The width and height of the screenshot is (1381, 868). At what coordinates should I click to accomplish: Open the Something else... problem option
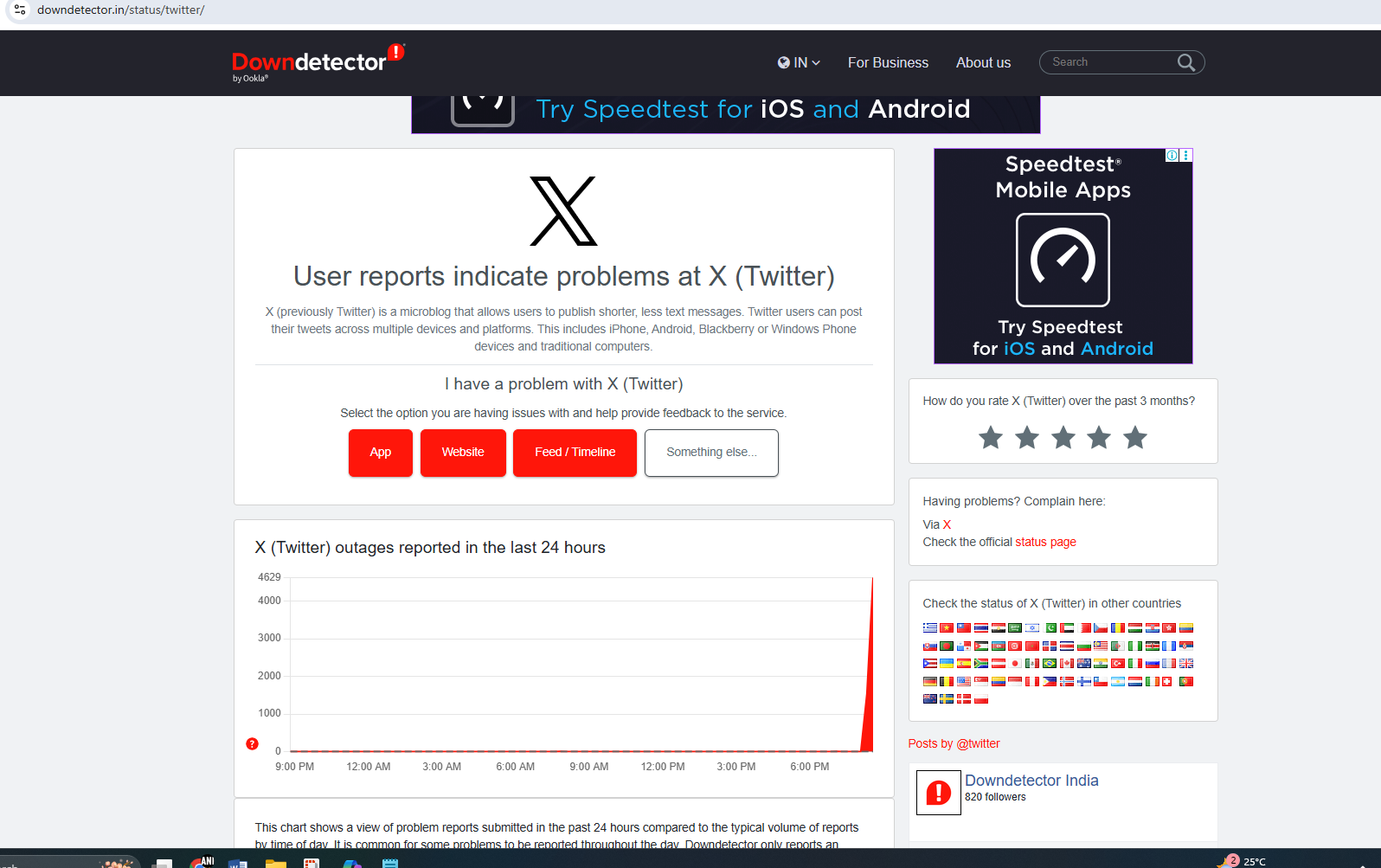711,453
